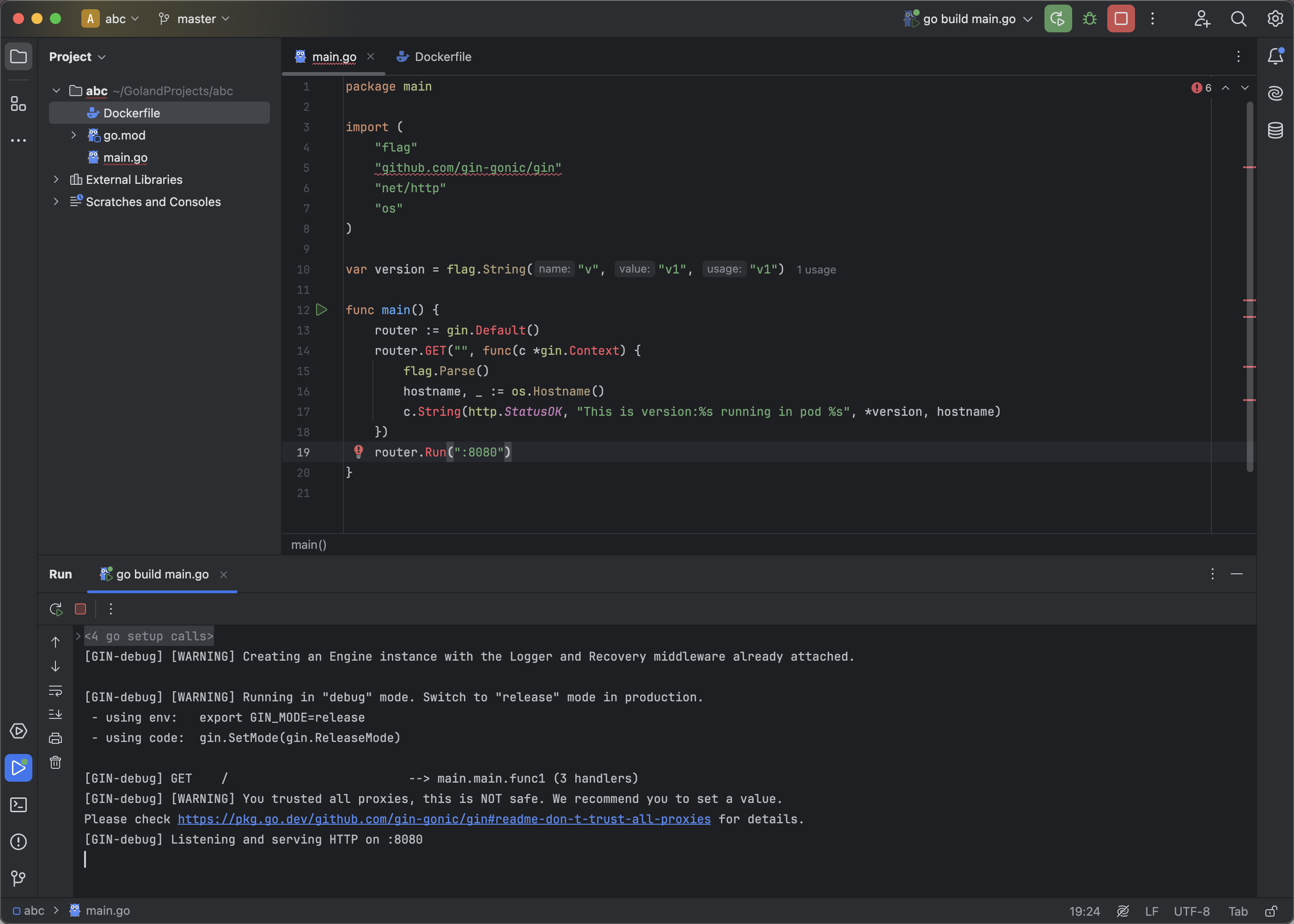Open the Git tool window
The image size is (1294, 924).
pyautogui.click(x=18, y=879)
